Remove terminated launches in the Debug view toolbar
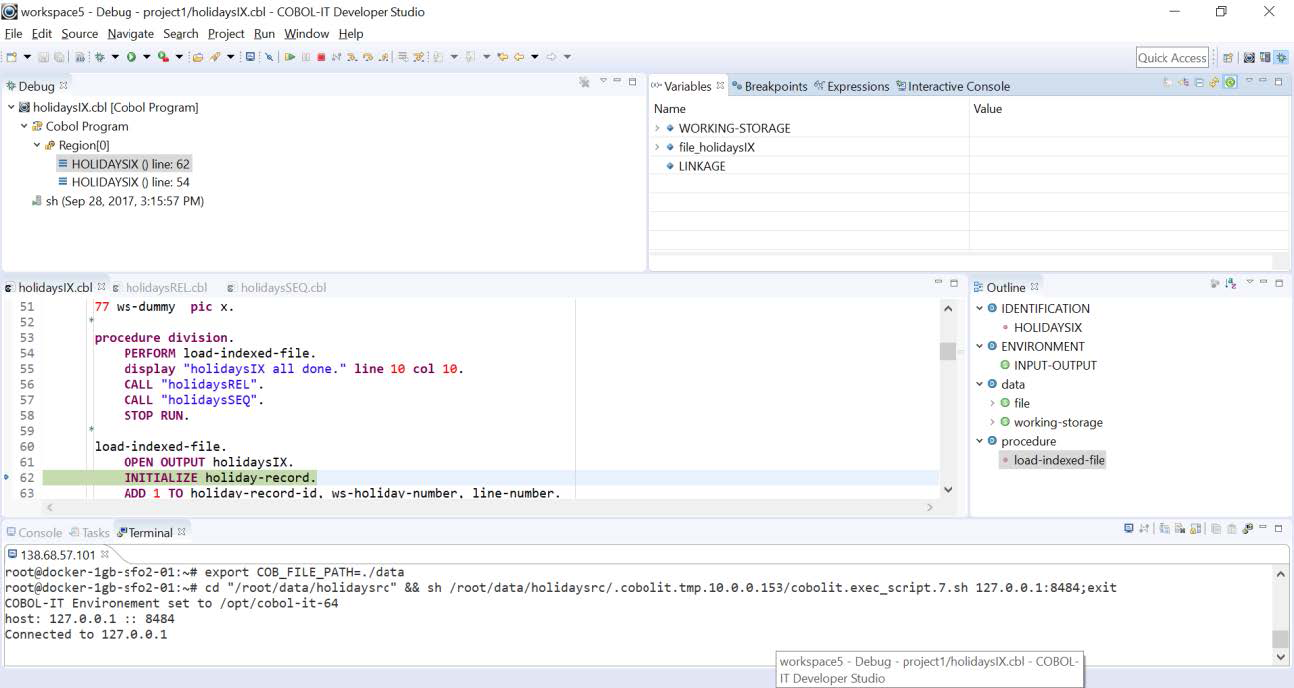 tap(583, 84)
